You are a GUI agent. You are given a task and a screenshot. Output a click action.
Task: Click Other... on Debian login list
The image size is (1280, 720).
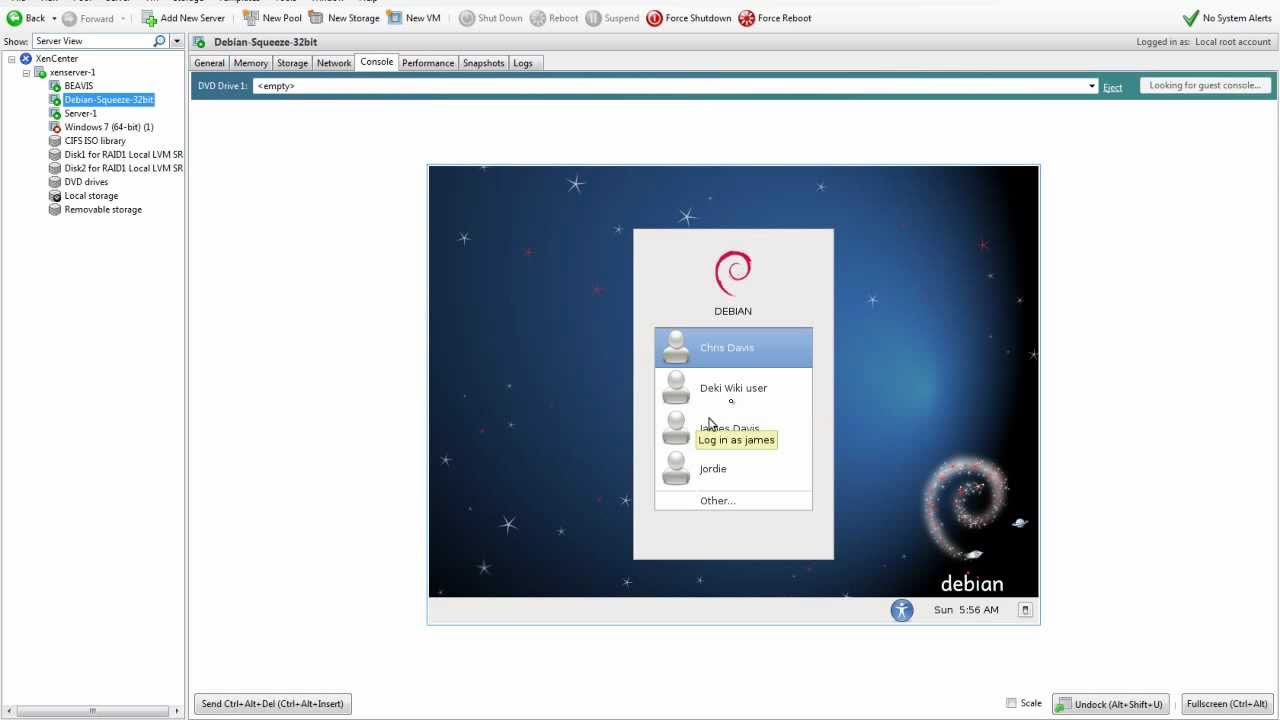point(733,501)
